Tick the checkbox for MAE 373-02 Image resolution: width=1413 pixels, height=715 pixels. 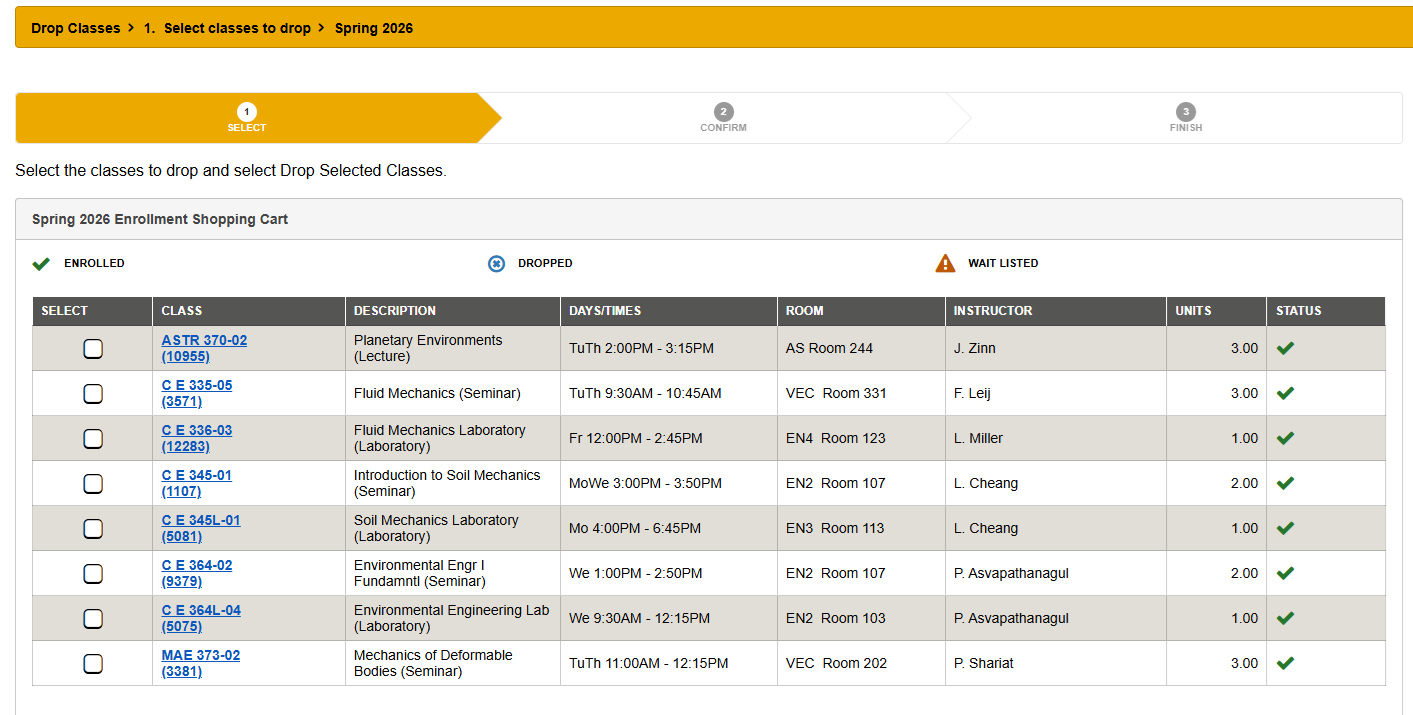tap(93, 663)
